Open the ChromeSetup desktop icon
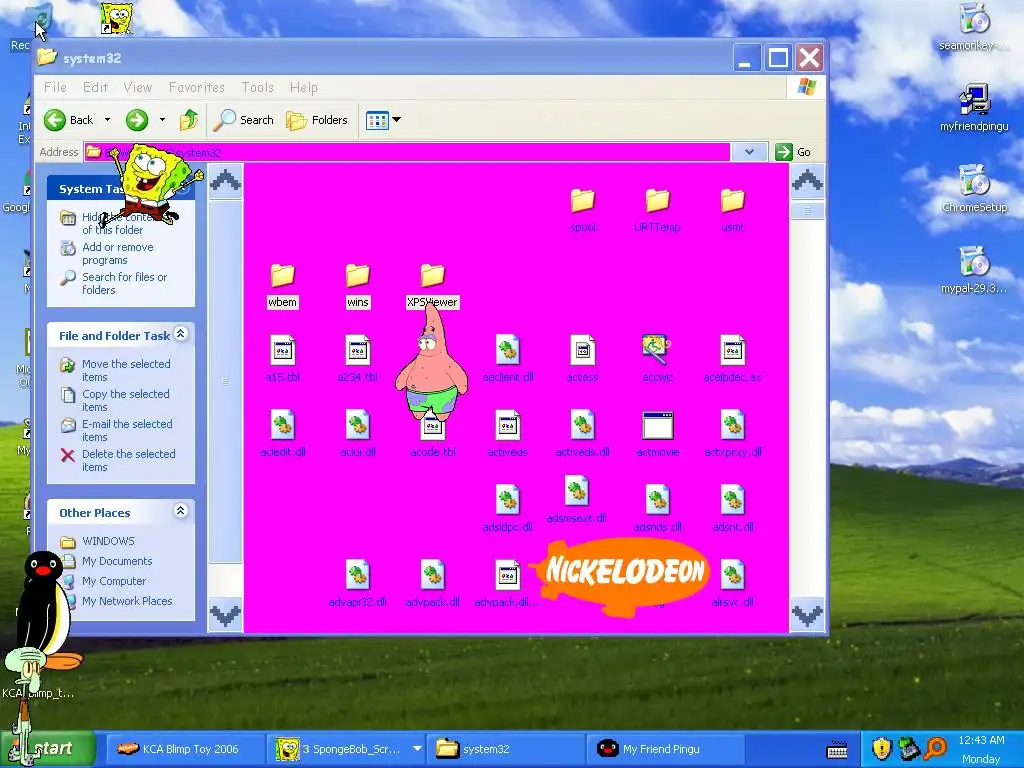1024x768 pixels. 974,189
